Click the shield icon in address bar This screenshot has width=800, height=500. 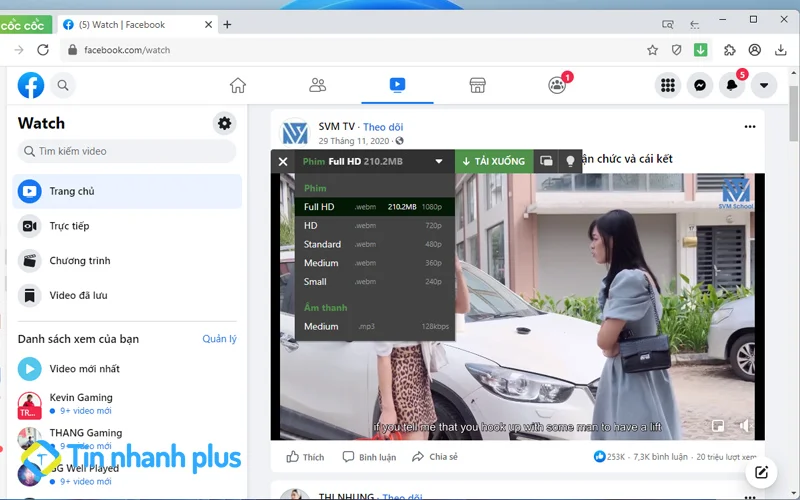click(677, 49)
